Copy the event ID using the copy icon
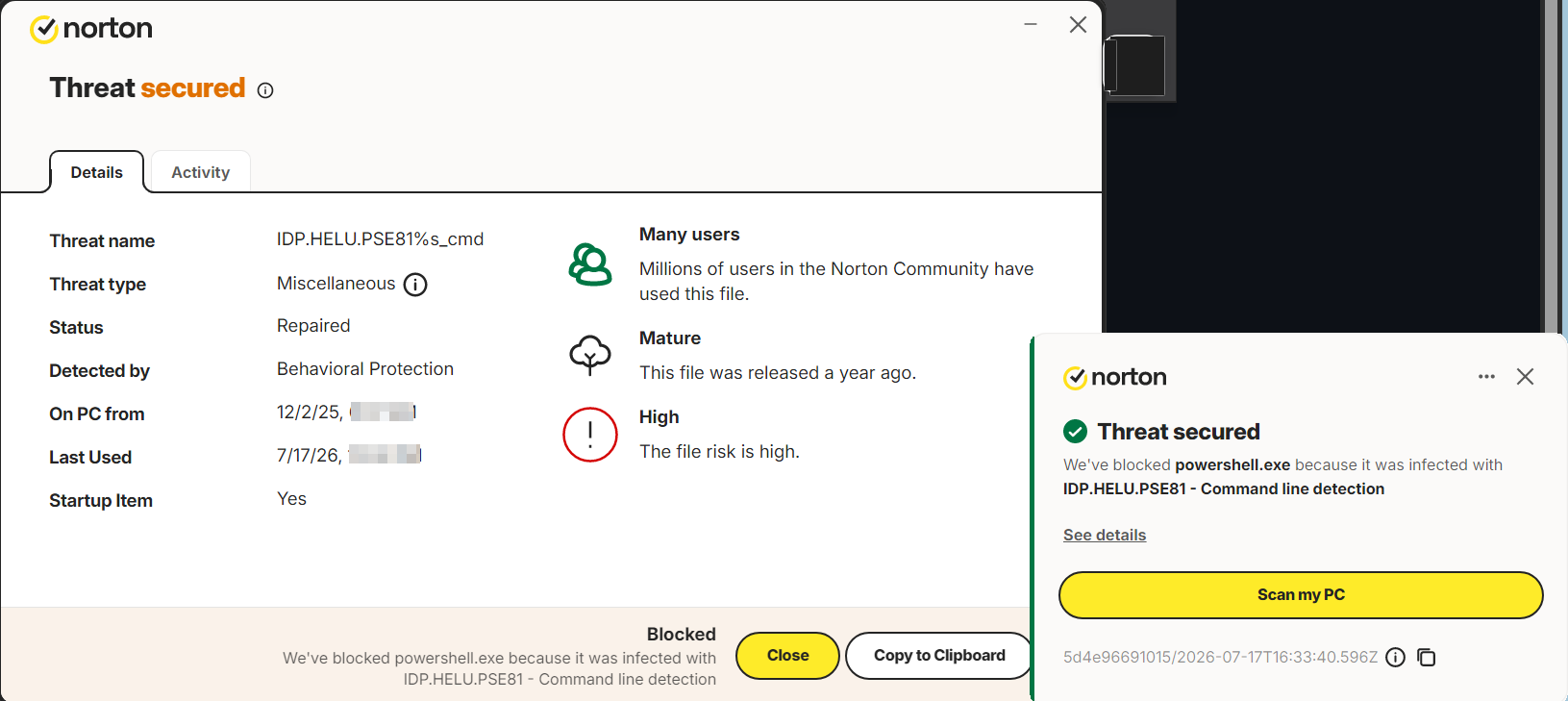 (1427, 658)
